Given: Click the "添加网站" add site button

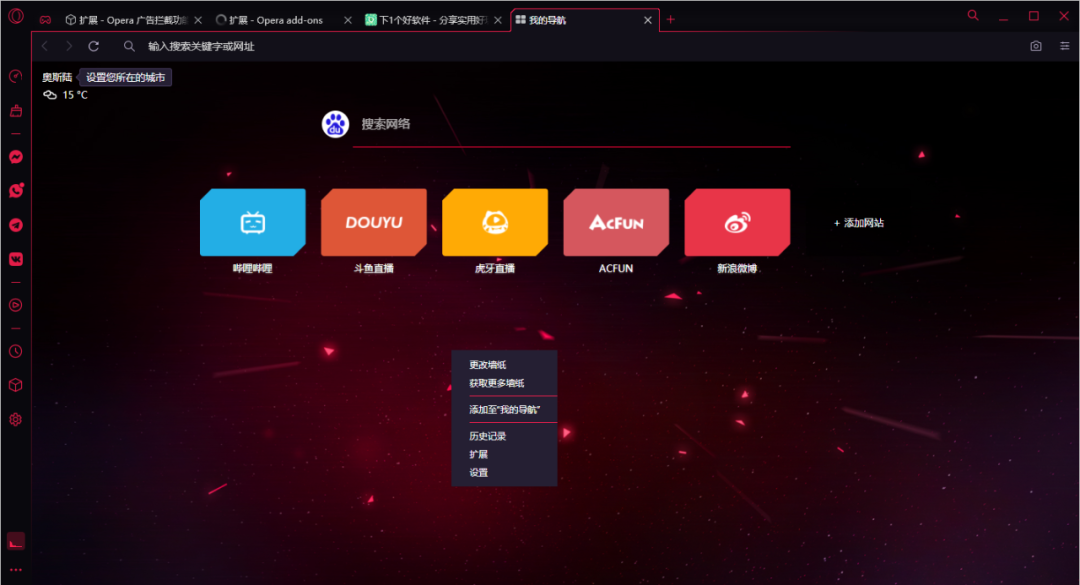Looking at the screenshot, I should pyautogui.click(x=859, y=223).
